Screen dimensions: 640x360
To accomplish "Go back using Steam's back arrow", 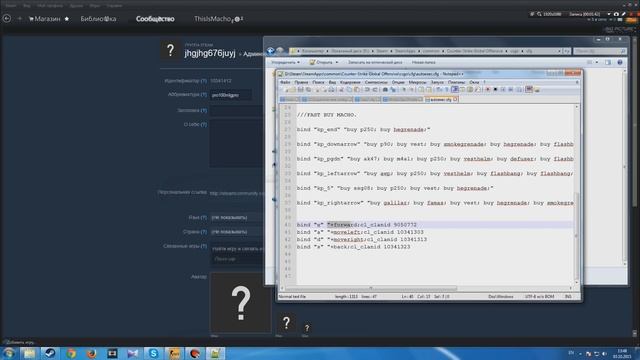I will (x=7, y=18).
